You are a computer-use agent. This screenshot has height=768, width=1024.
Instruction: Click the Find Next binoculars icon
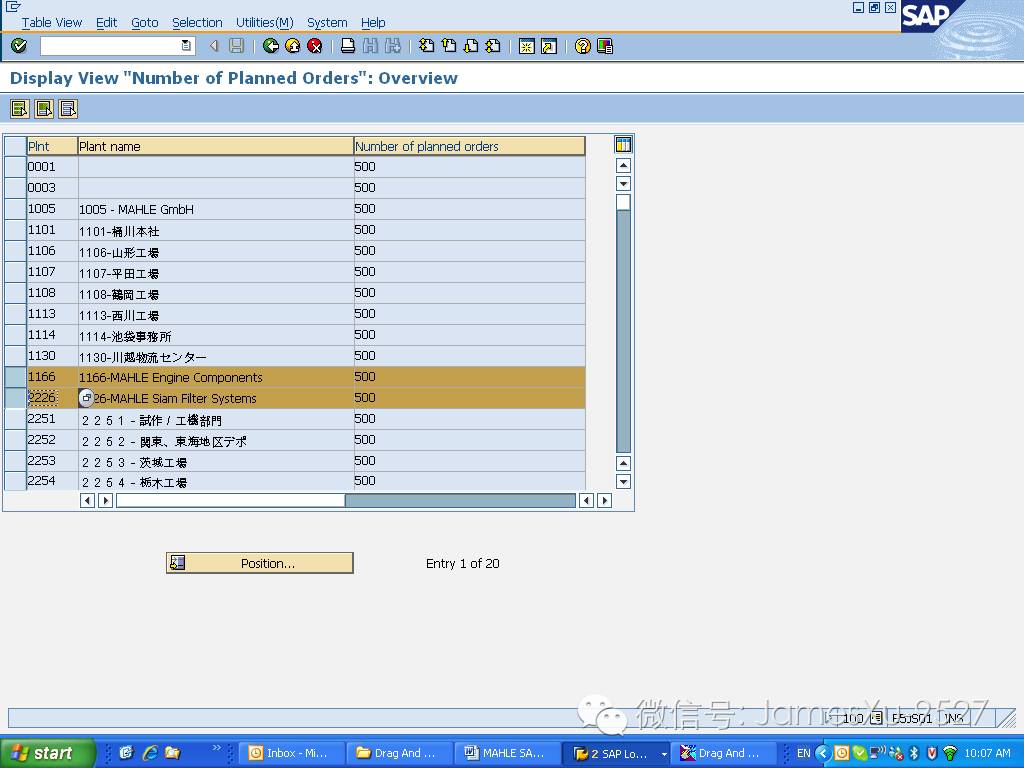392,46
